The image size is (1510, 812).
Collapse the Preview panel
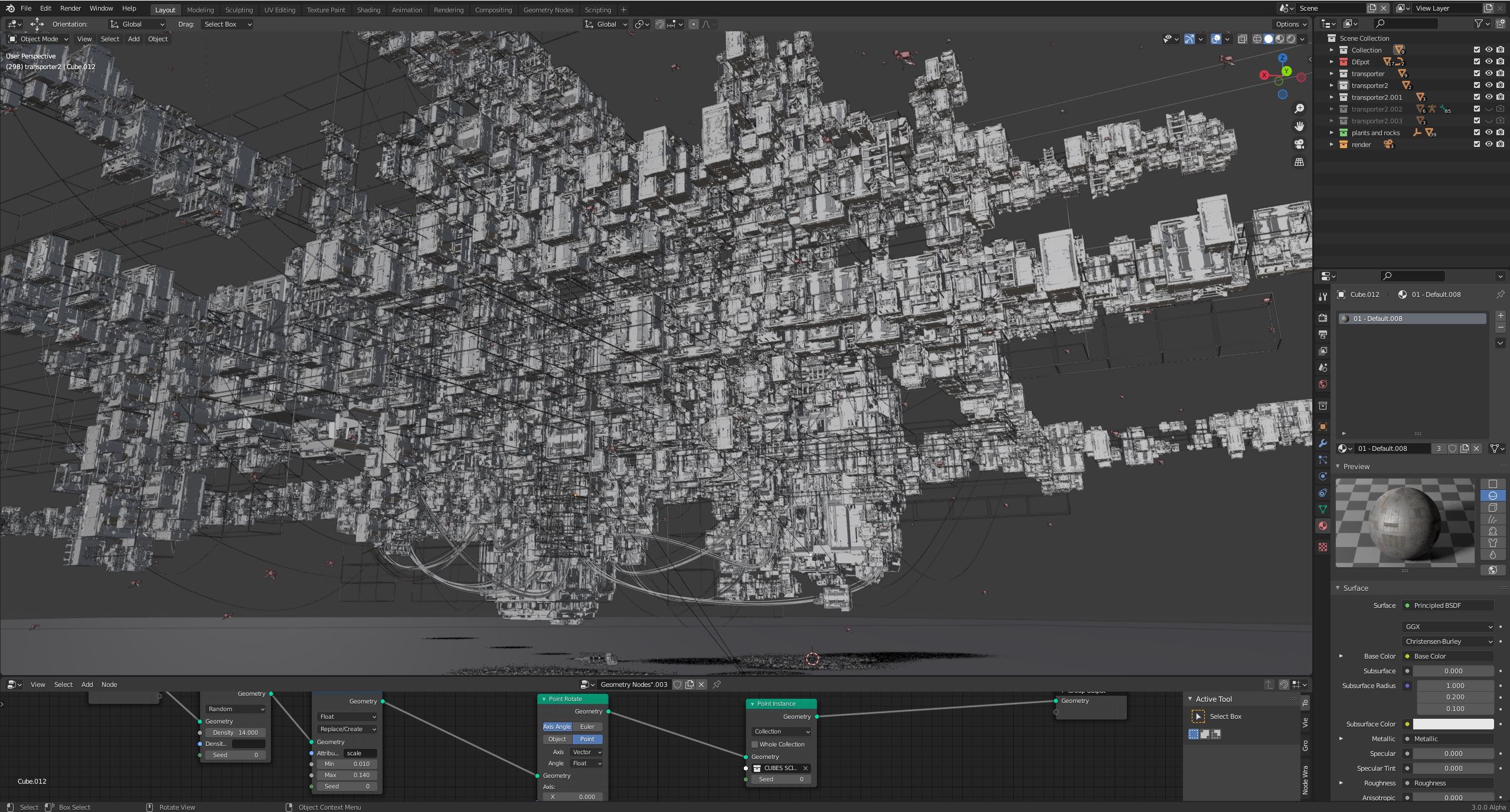coord(1338,467)
